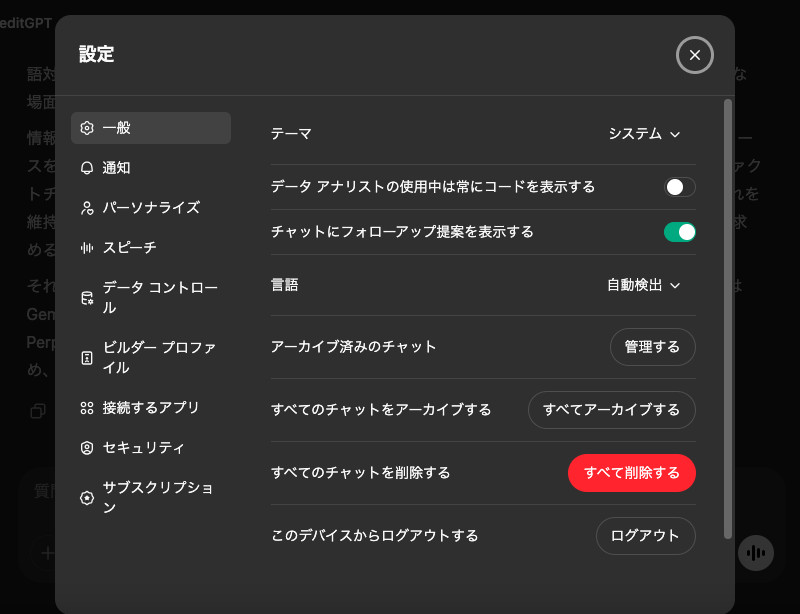The image size is (800, 614).
Task: Click the database icon beside データ コントロール
Action: pos(87,298)
